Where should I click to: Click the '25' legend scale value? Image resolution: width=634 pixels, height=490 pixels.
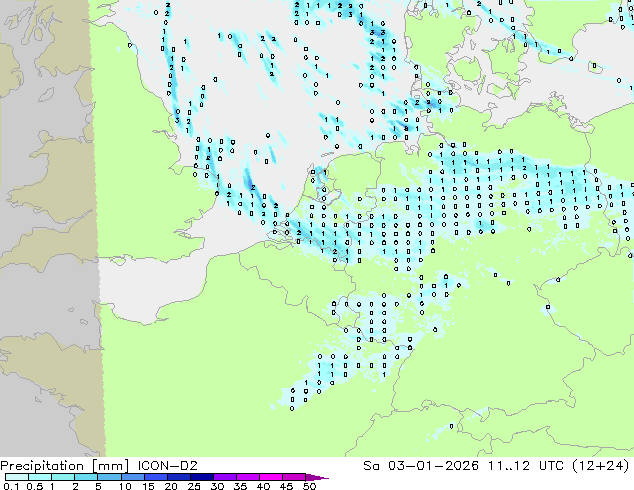[x=194, y=486]
